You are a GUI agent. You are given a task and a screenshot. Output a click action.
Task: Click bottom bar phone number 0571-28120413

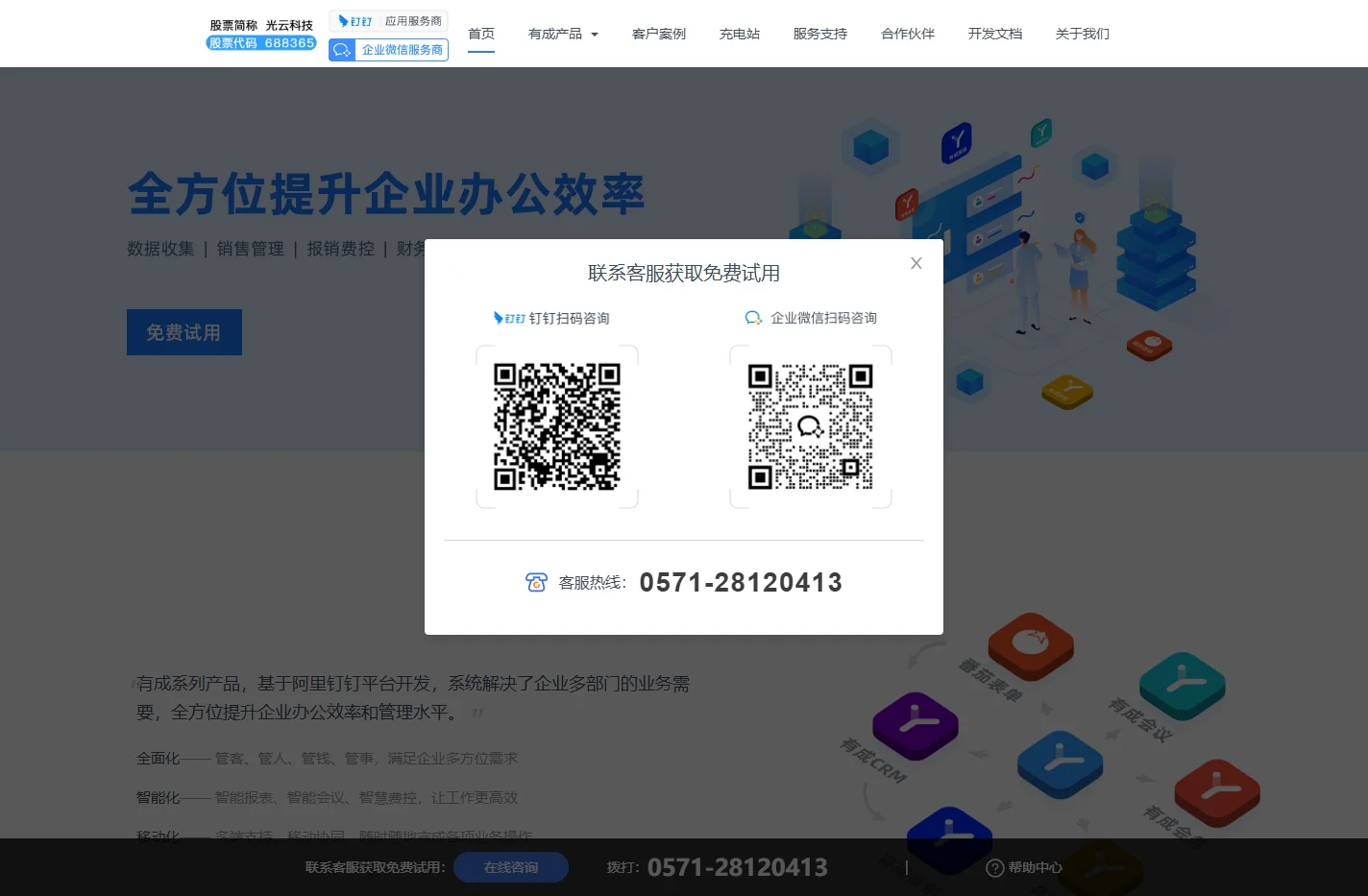[738, 867]
